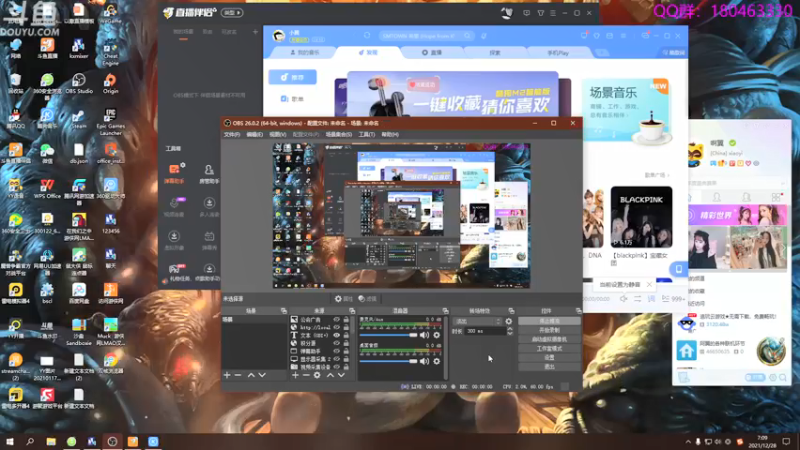Click the Kugou refresh icon near search
800x450 pixels.
(367, 36)
